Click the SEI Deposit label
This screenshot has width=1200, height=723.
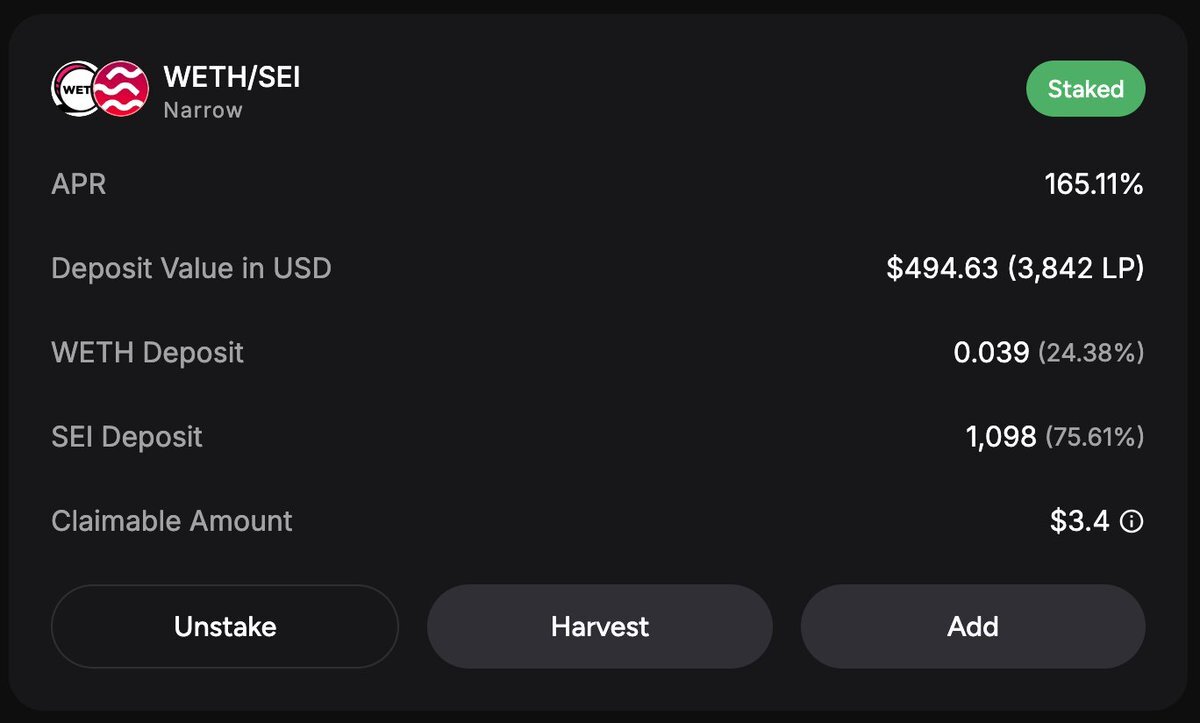[127, 437]
